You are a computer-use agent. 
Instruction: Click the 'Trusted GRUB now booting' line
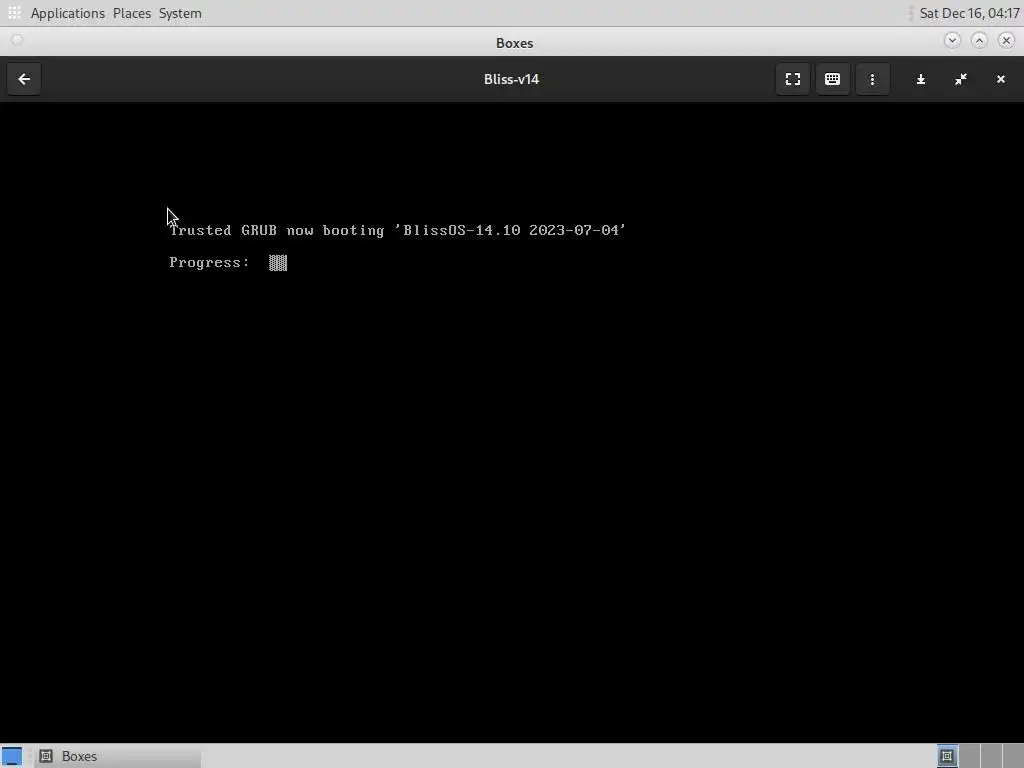tap(398, 231)
